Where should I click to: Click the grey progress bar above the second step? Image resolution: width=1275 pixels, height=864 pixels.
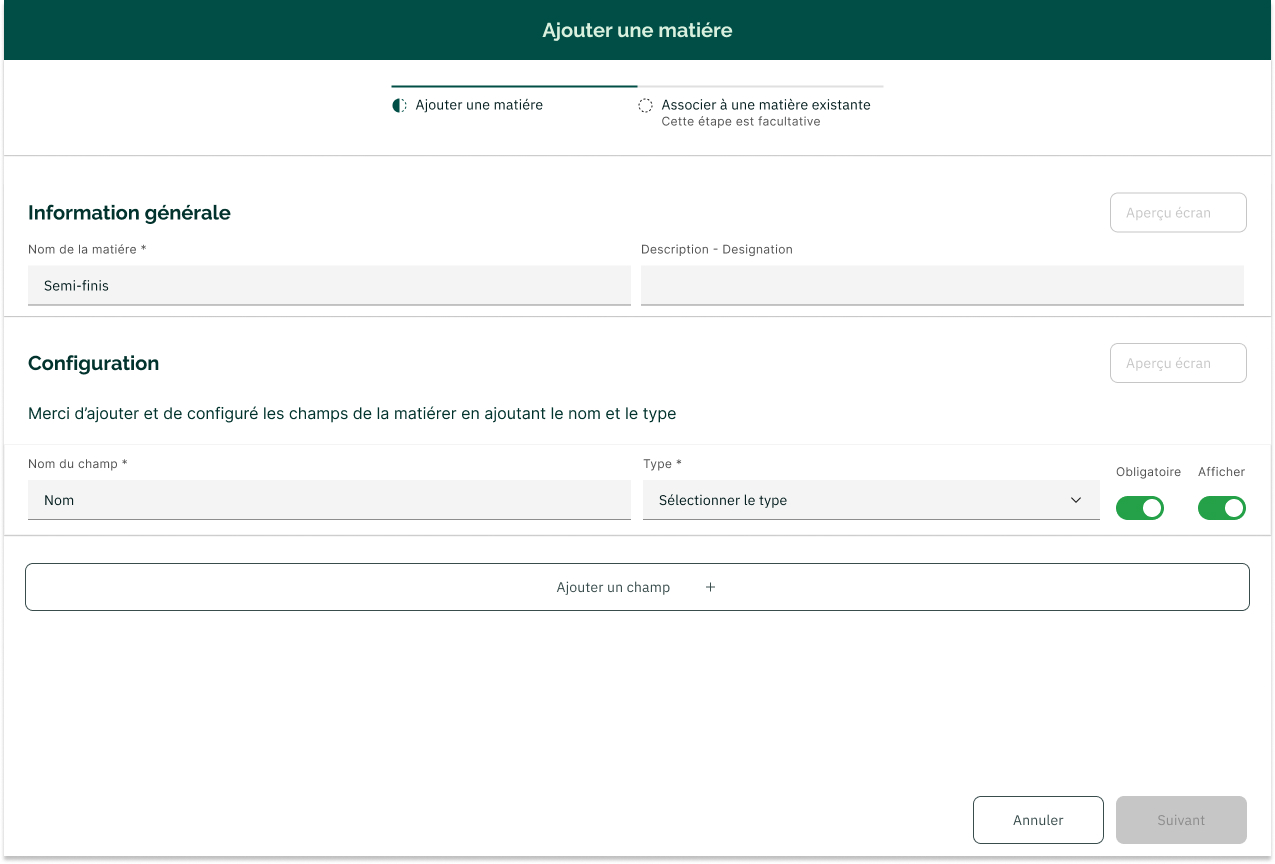pyautogui.click(x=760, y=87)
